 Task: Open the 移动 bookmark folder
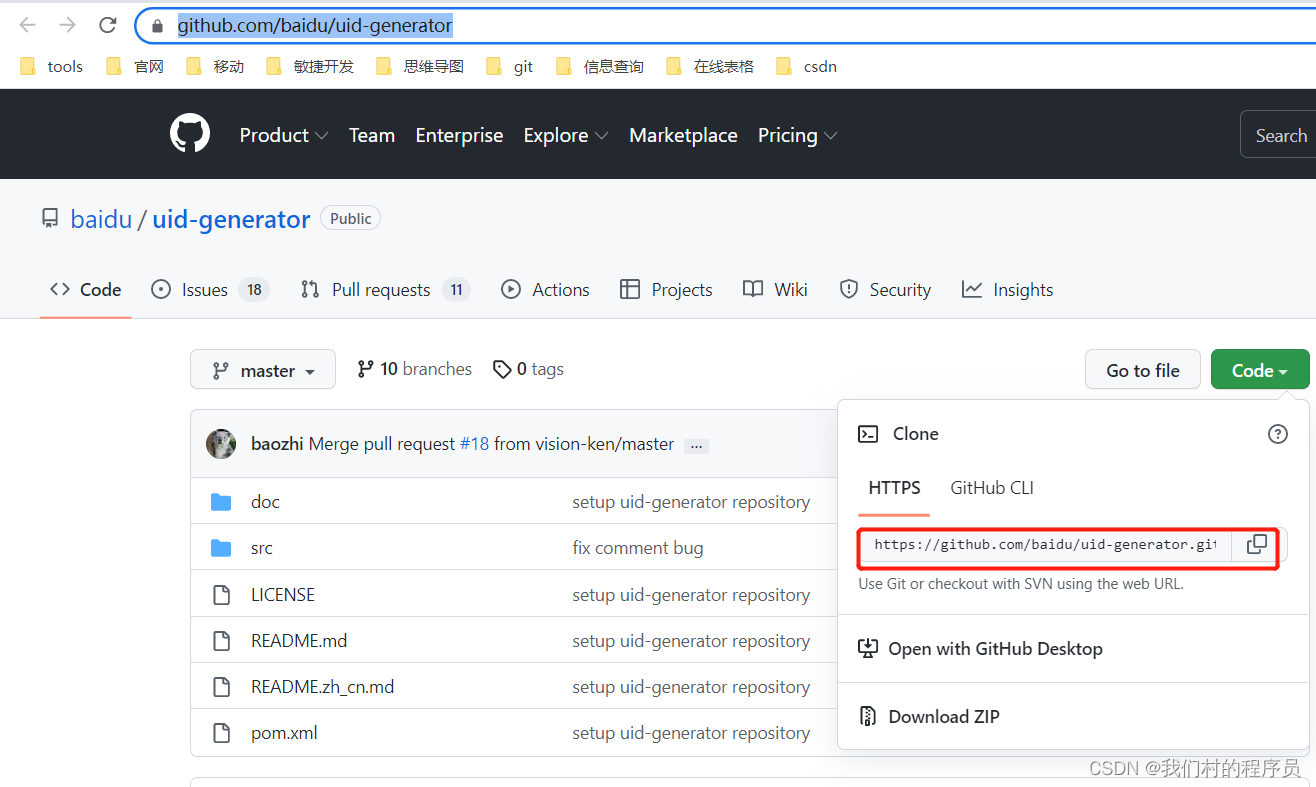coord(214,66)
